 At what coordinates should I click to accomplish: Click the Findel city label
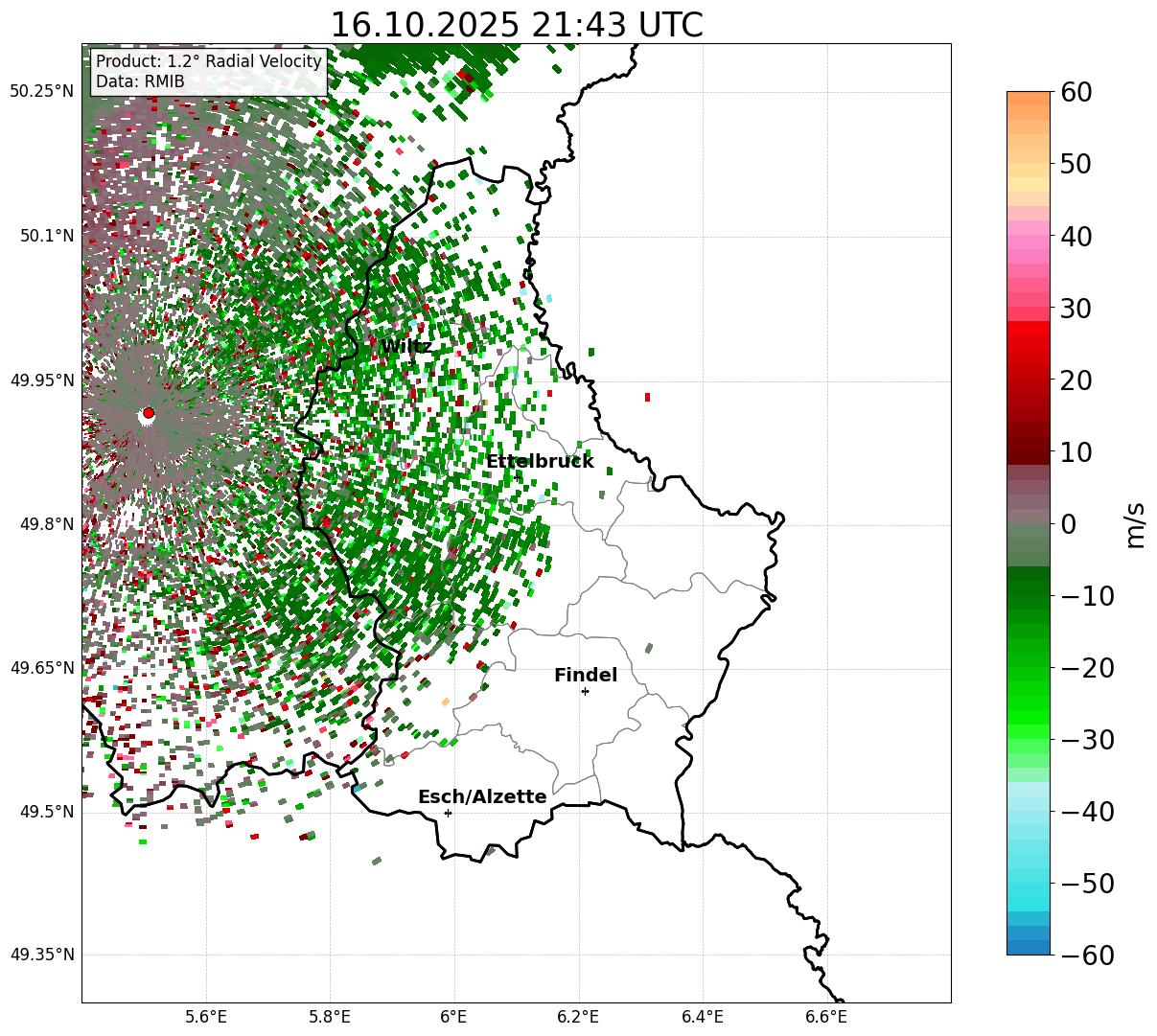tap(586, 675)
